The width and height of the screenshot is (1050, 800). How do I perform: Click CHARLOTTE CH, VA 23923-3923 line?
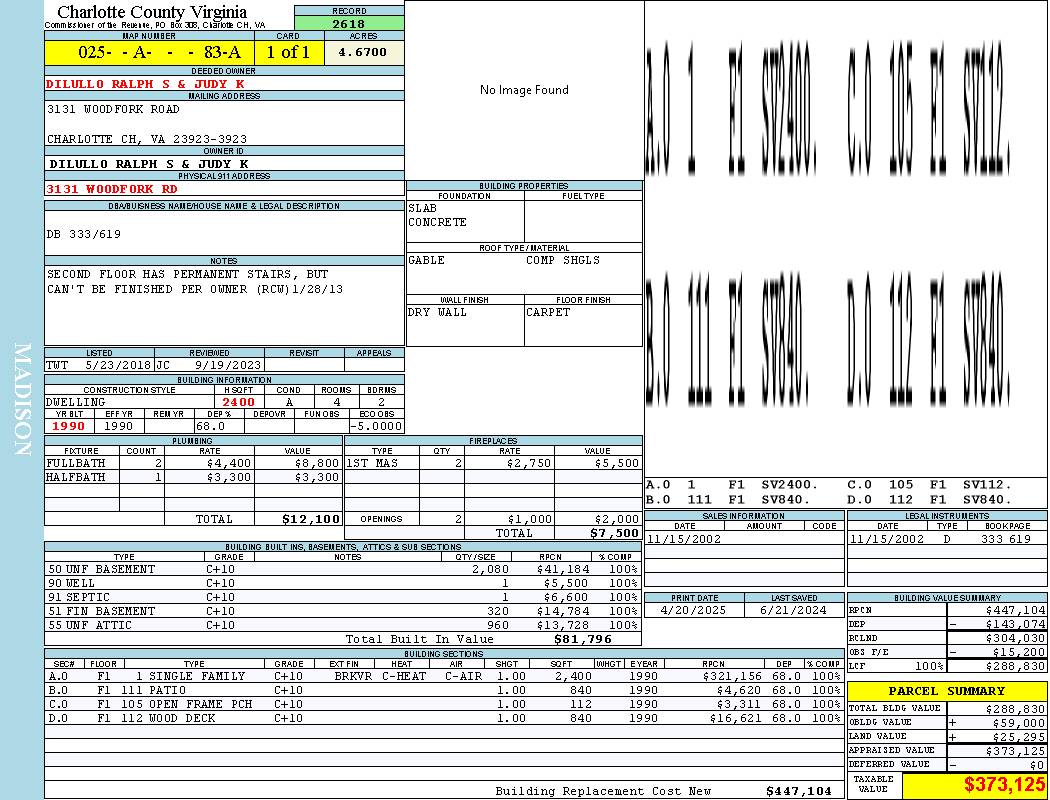click(147, 139)
